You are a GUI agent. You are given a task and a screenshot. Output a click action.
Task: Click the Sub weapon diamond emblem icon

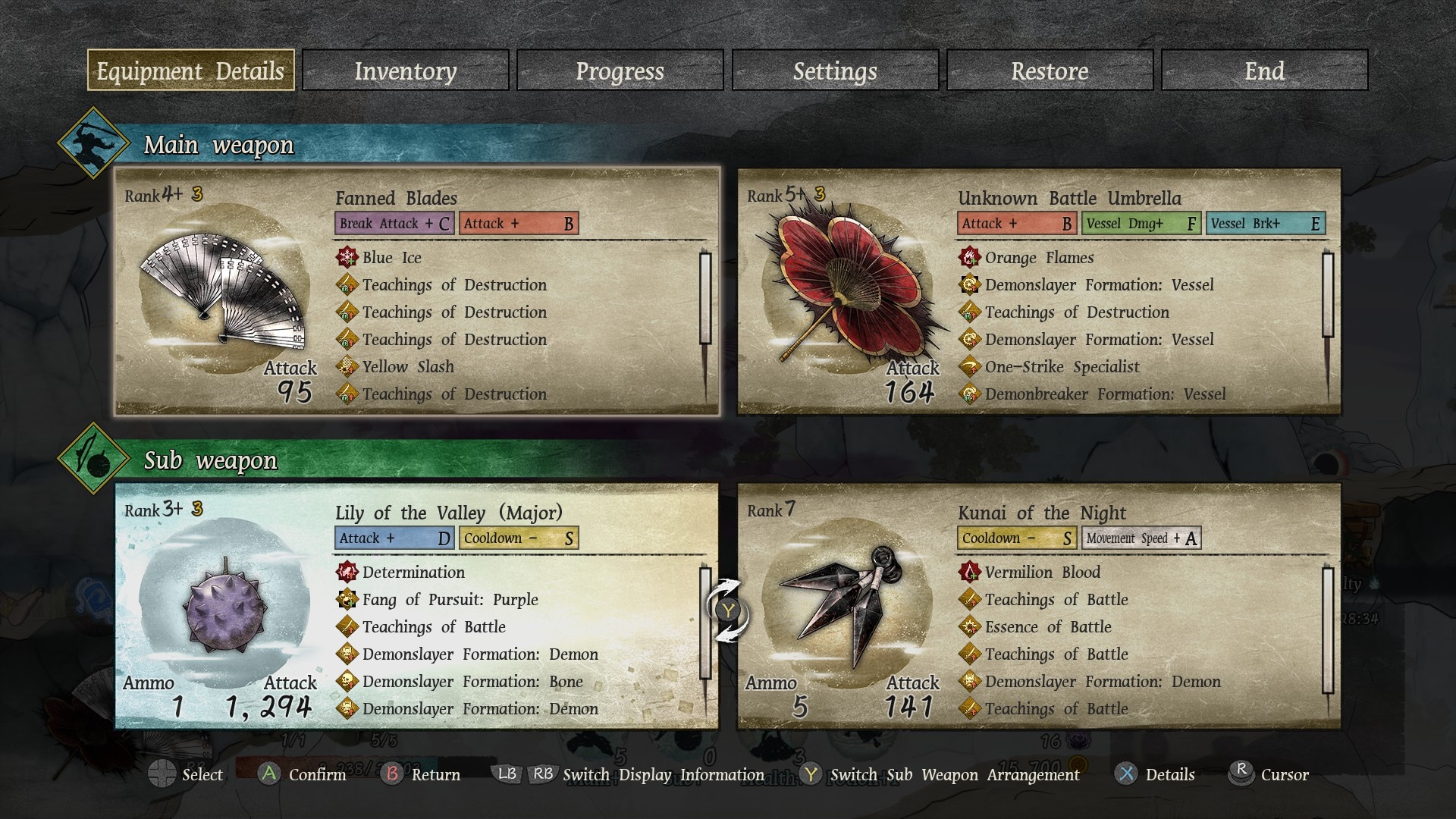pyautogui.click(x=93, y=458)
